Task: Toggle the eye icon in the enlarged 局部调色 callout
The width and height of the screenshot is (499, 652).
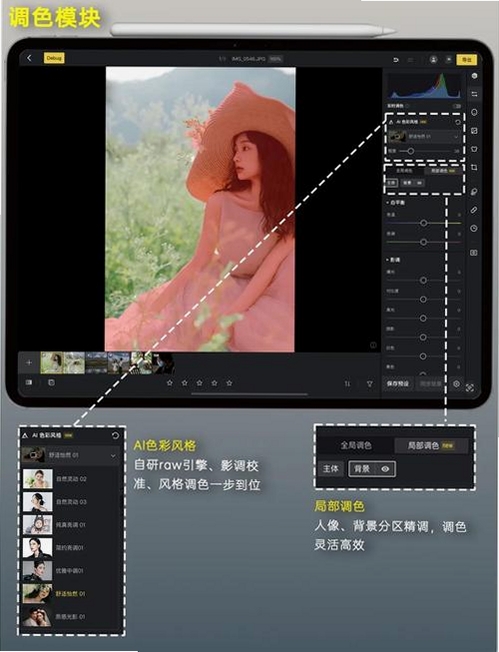Action: 385,469
